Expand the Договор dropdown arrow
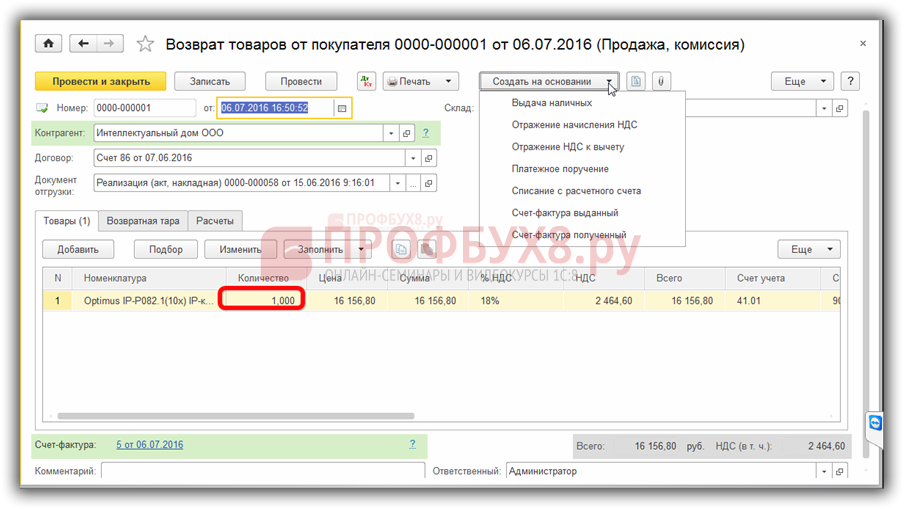 pyautogui.click(x=412, y=158)
